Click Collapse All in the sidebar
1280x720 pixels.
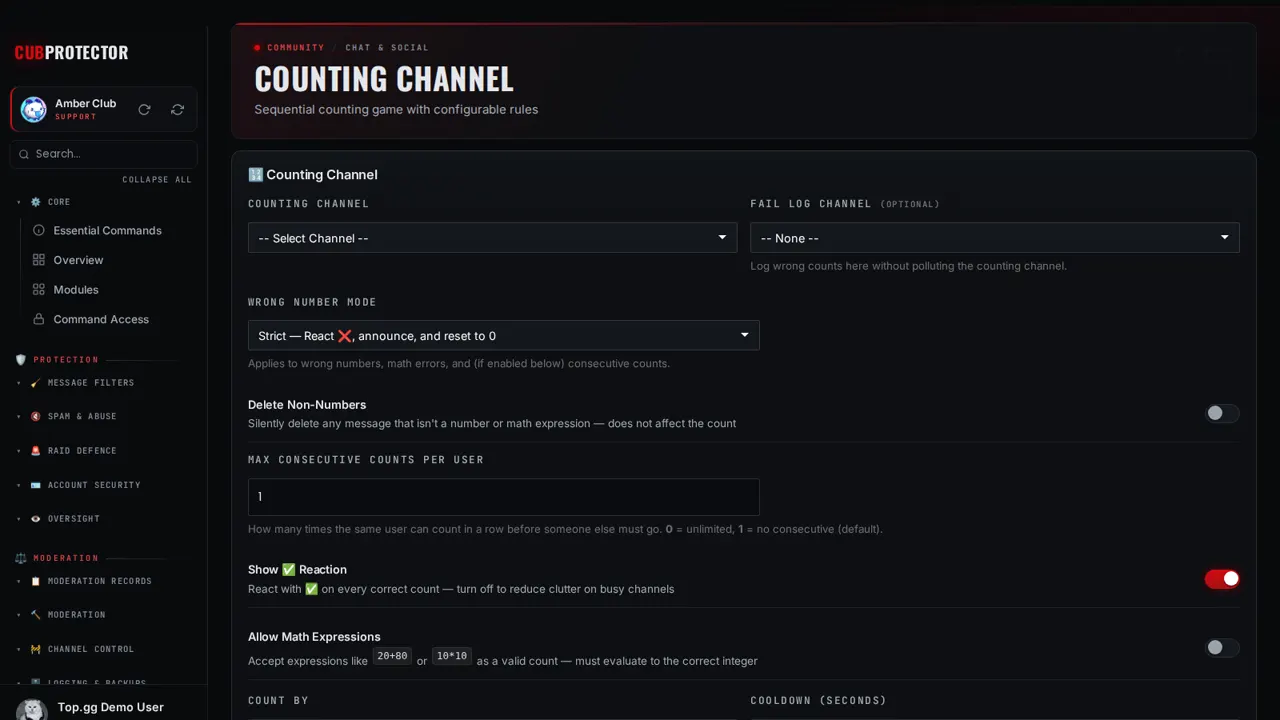coord(157,180)
